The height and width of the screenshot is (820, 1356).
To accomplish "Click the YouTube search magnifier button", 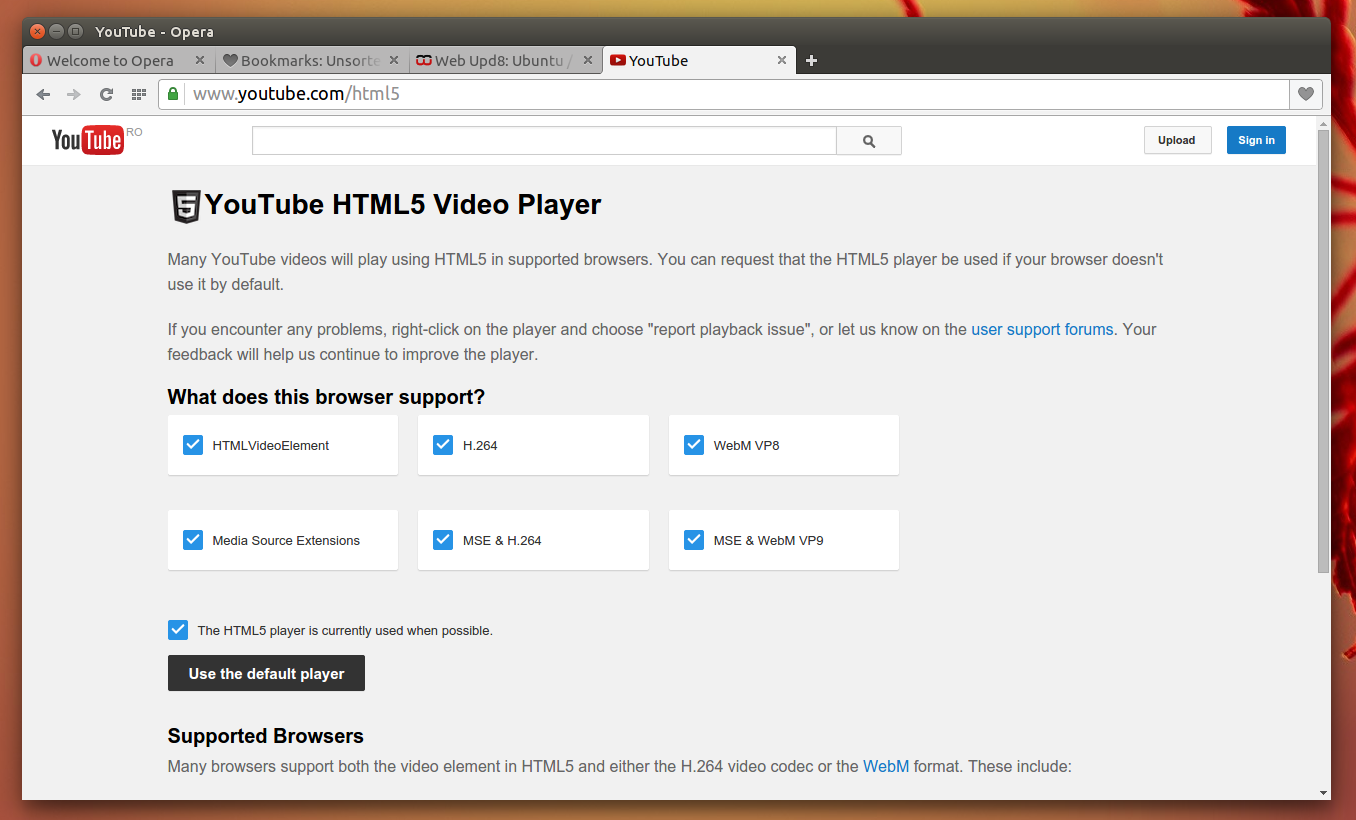I will (x=869, y=141).
